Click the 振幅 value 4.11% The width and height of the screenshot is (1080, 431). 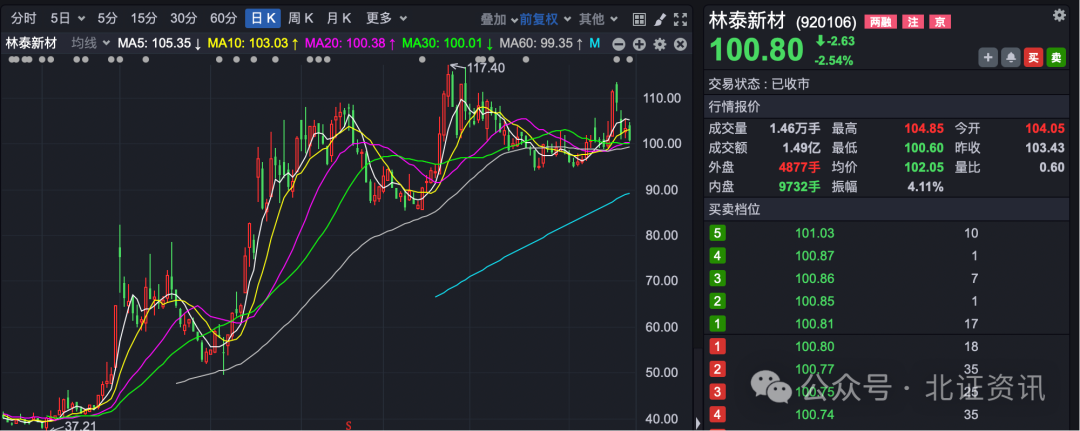pos(926,187)
